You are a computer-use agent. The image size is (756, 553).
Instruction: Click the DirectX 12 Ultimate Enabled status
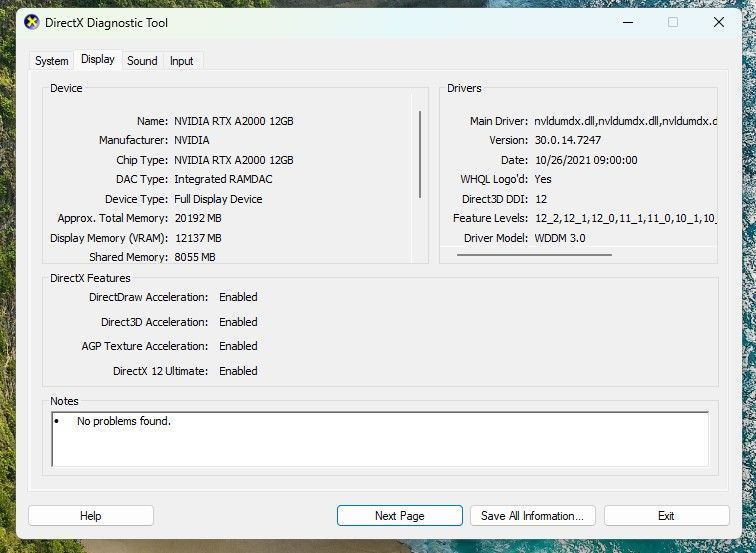[238, 371]
